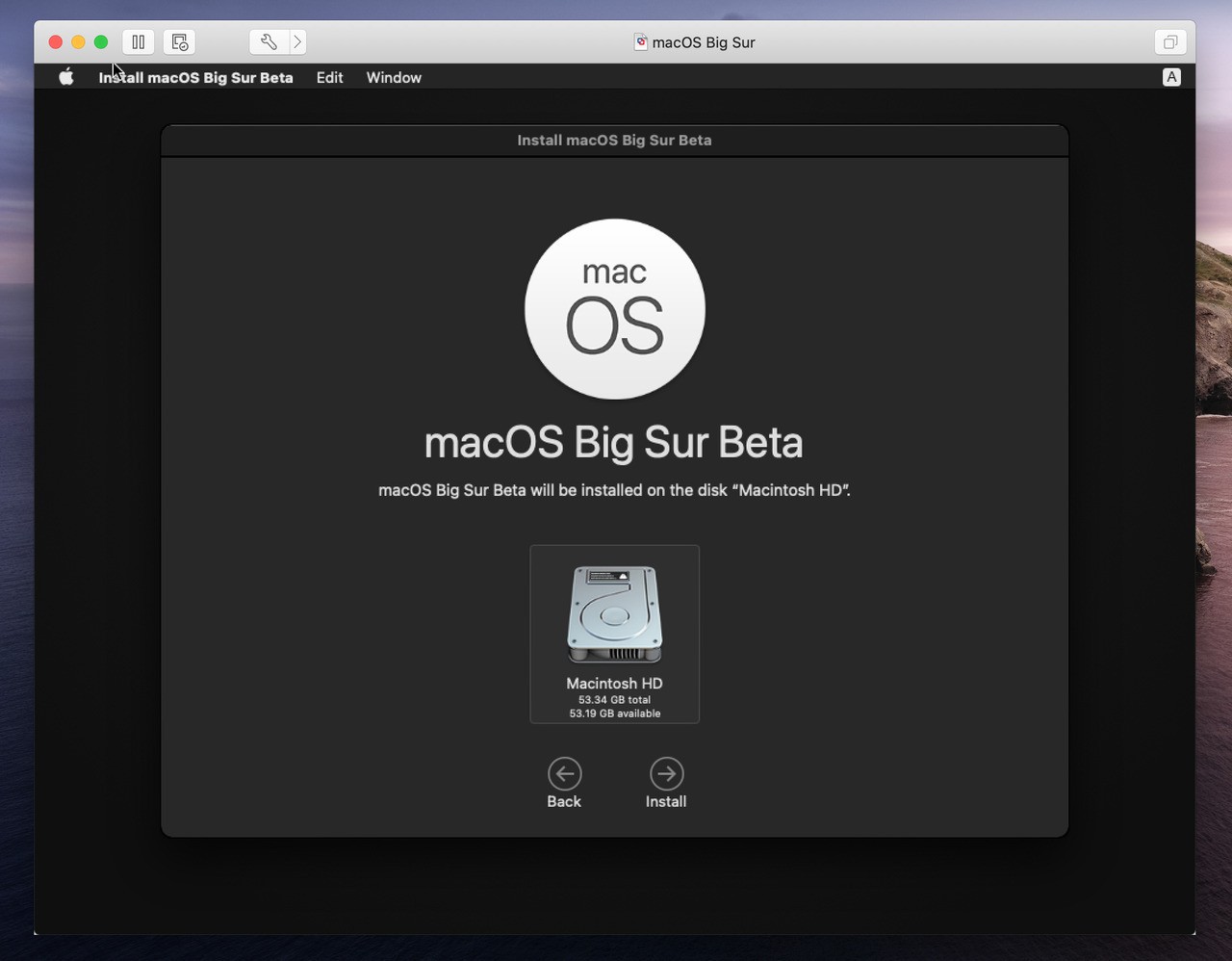Click the green full-screen window button

click(x=101, y=42)
